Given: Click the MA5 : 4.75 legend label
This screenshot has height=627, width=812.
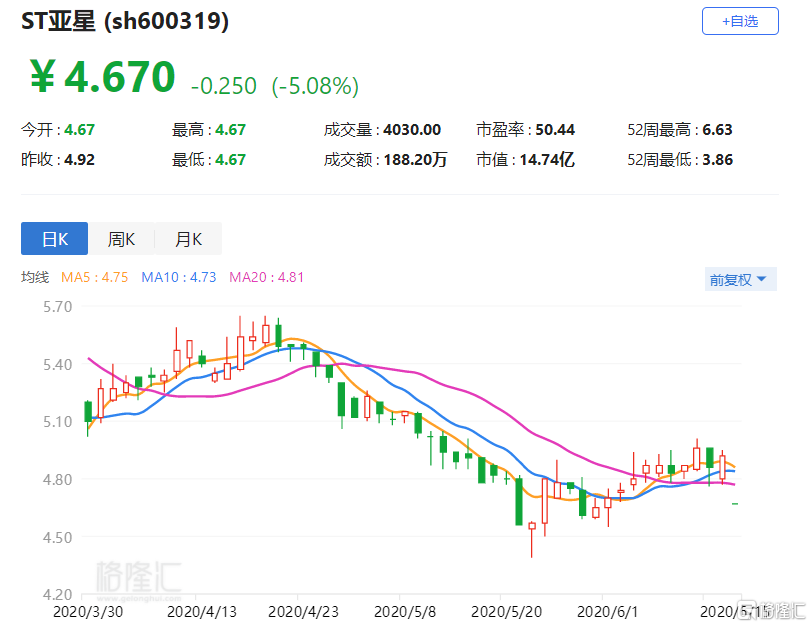Looking at the screenshot, I should [x=94, y=278].
